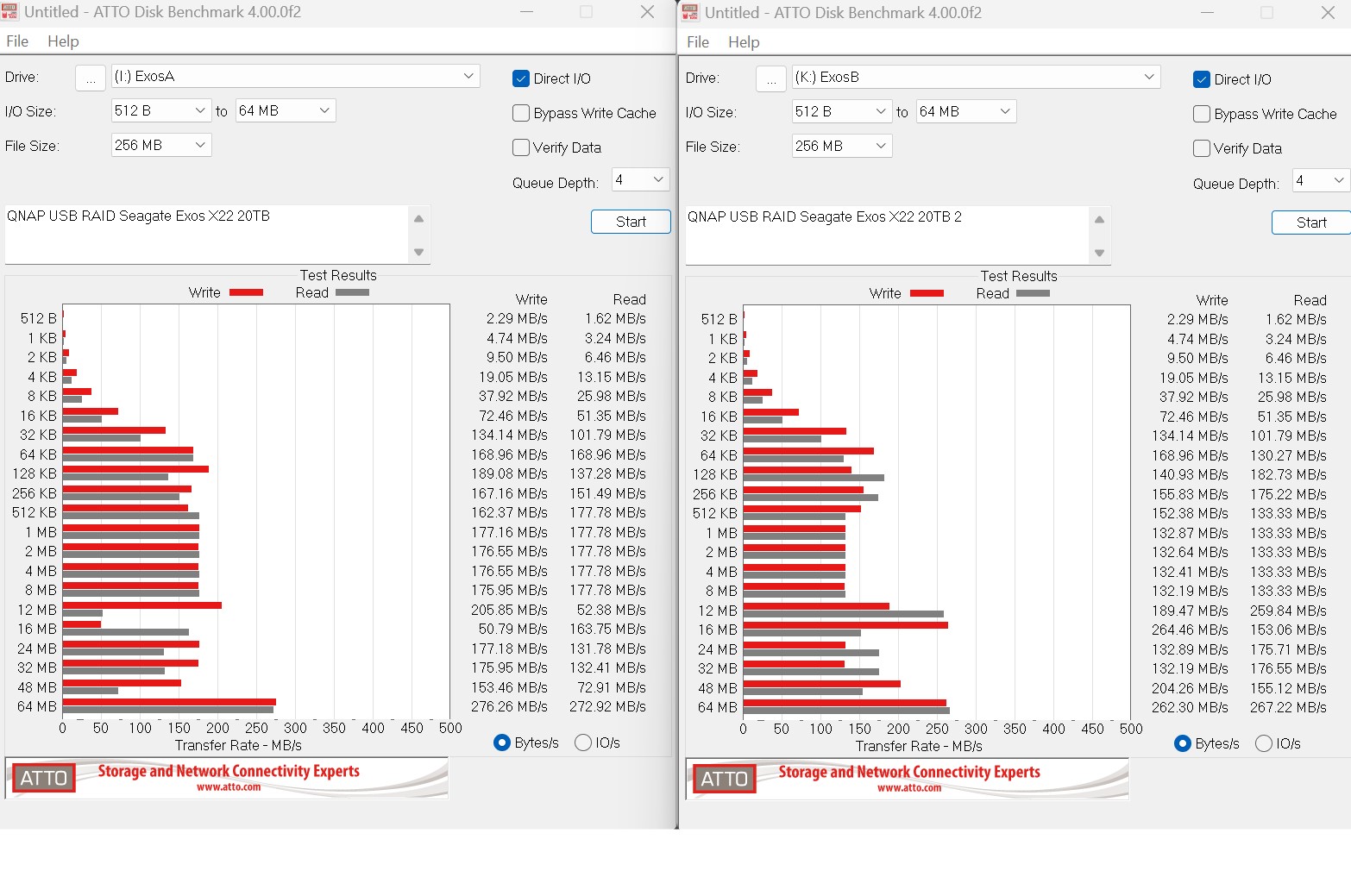Click the description field reading 'QNAP USB RAID Seagate Exos X22 20TB 2'
Viewport: 1351px width, 896px height.
point(886,235)
